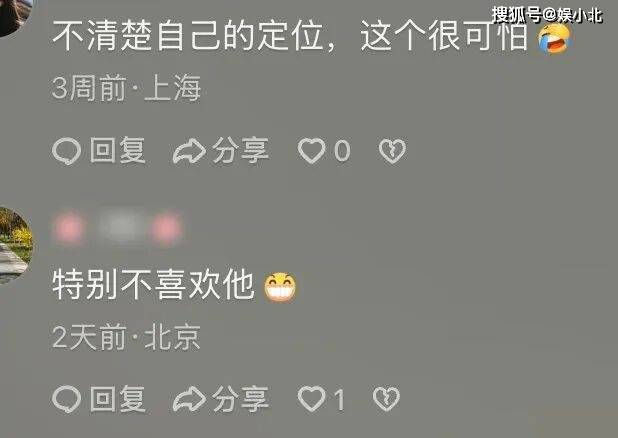Tap the reply bubble icon on the Shanghai comment
This screenshot has height=438, width=618.
click(66, 151)
